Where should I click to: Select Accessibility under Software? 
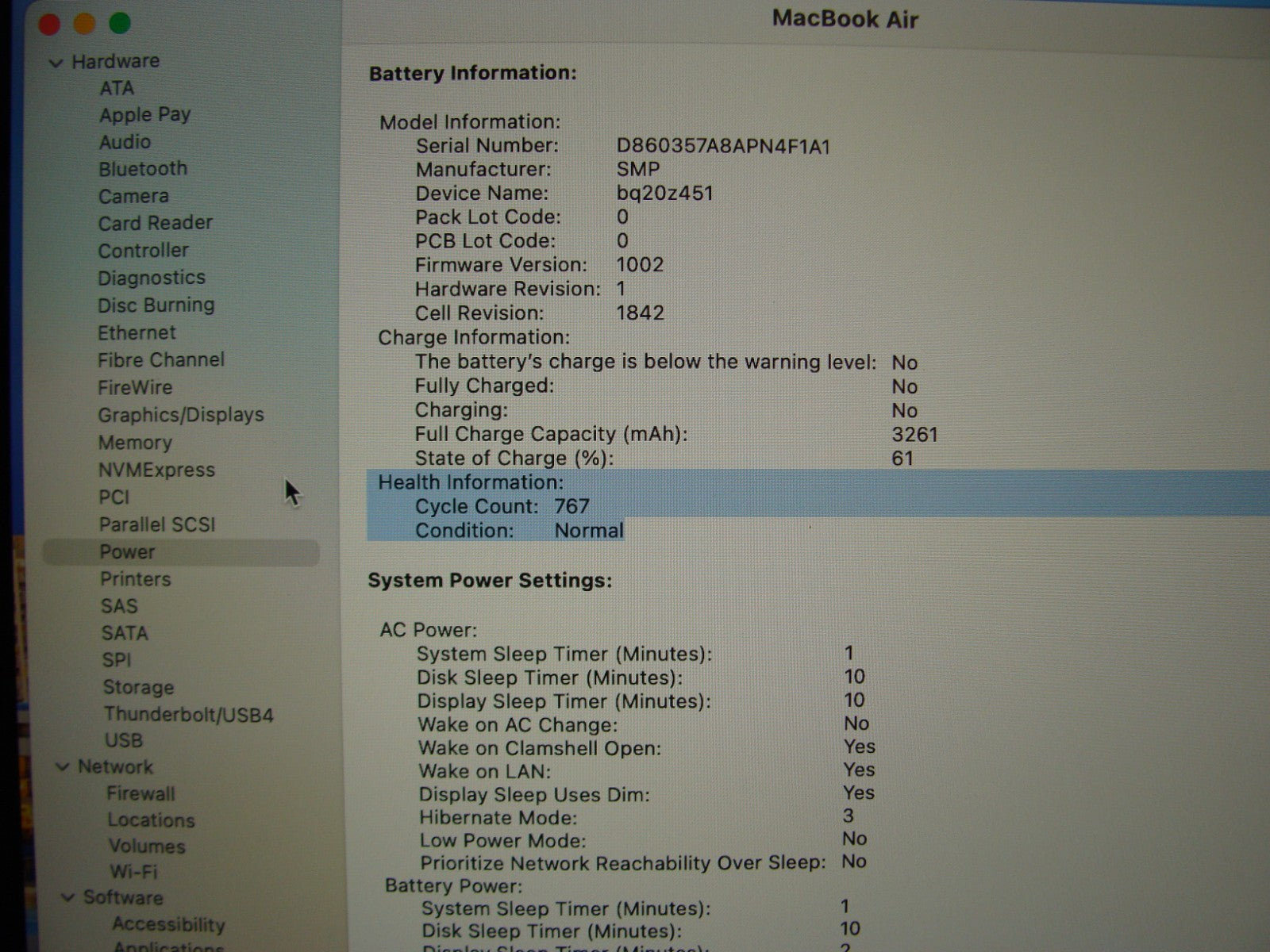(168, 924)
